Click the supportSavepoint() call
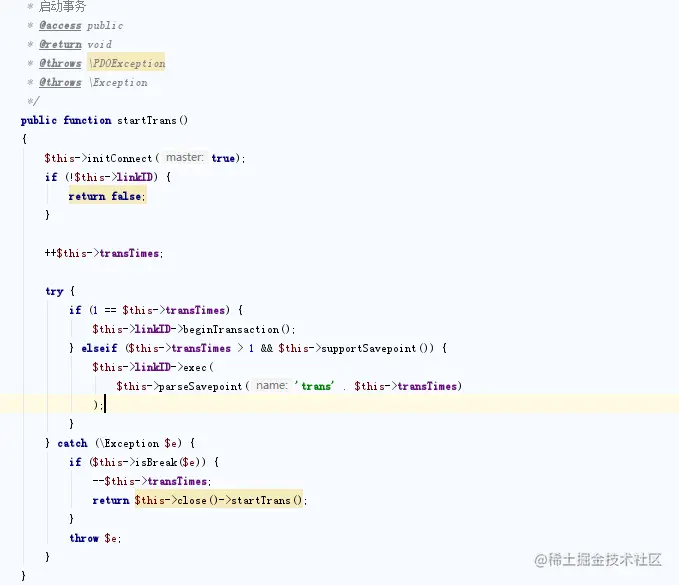Image resolution: width=679 pixels, height=585 pixels. click(x=377, y=348)
